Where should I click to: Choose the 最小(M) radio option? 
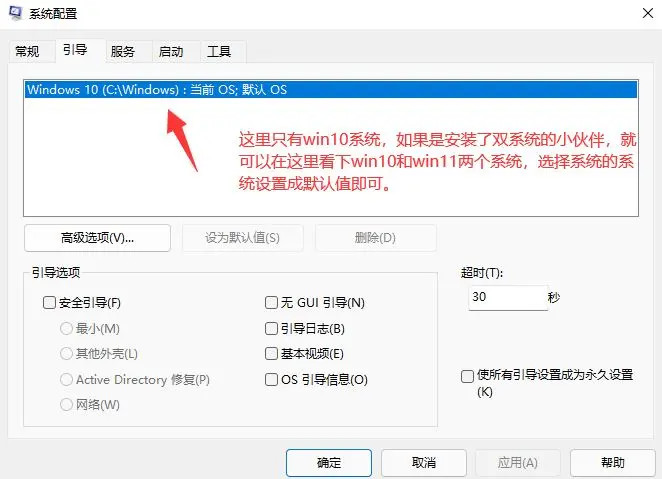pyautogui.click(x=66, y=328)
